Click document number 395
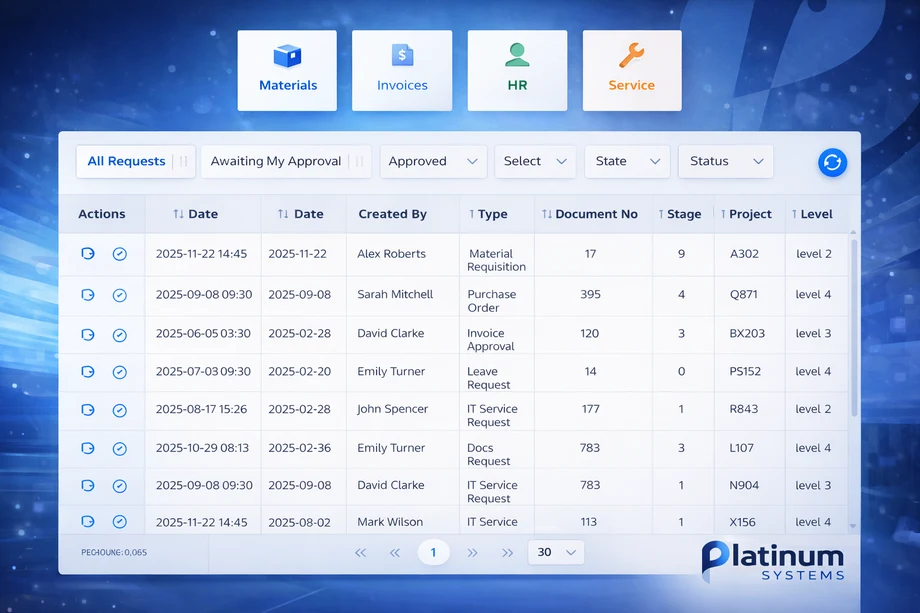 [x=590, y=294]
